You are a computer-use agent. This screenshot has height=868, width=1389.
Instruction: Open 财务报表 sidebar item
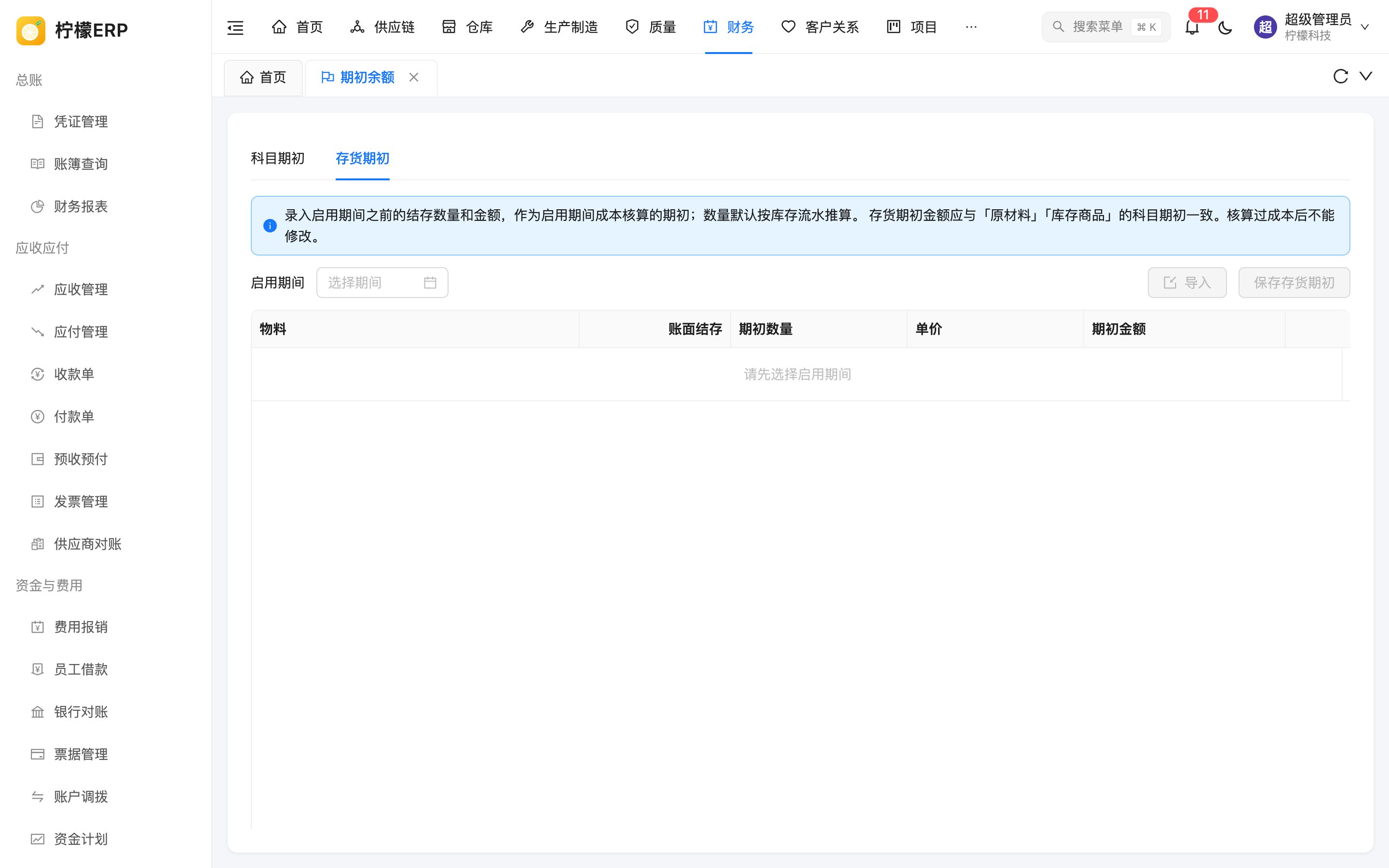(x=106, y=207)
